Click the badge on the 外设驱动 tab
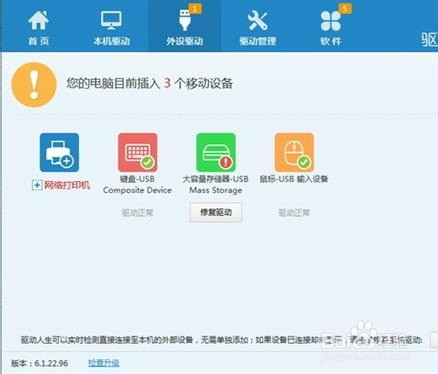The height and width of the screenshot is (374, 438). point(195,8)
